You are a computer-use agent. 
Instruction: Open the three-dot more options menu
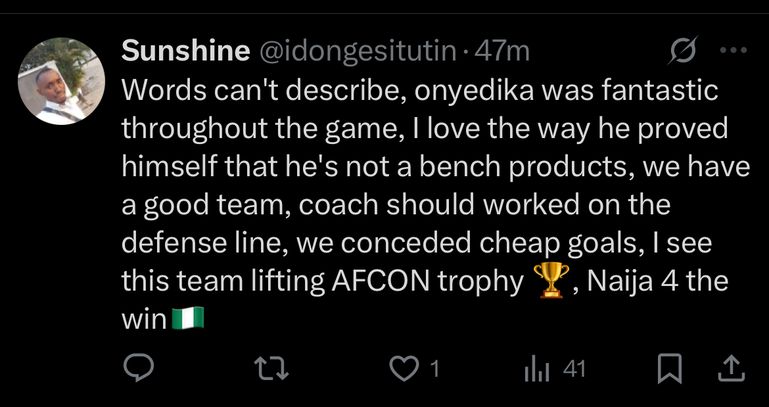(733, 49)
